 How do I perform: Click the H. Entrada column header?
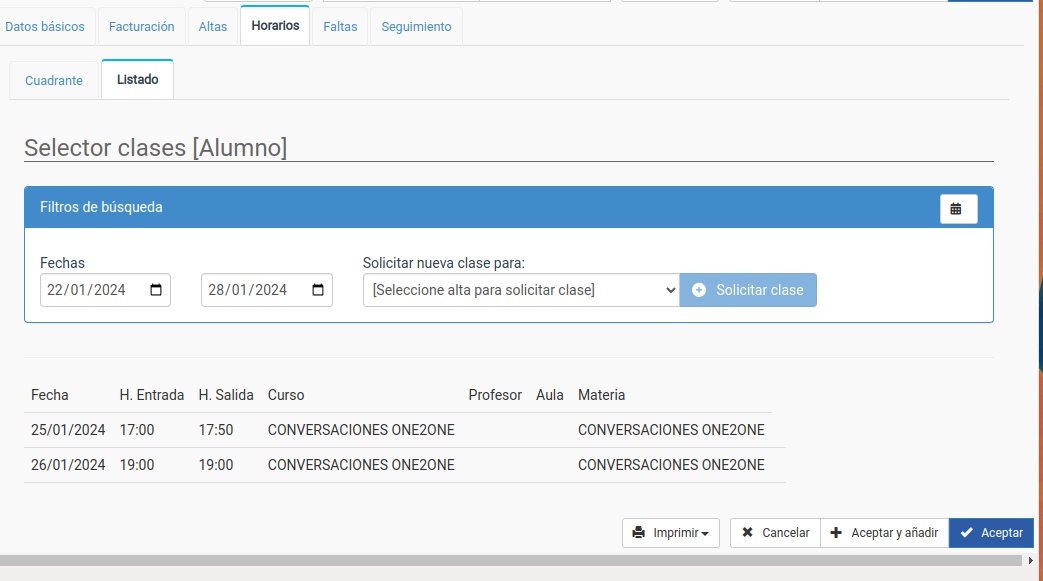(x=152, y=395)
